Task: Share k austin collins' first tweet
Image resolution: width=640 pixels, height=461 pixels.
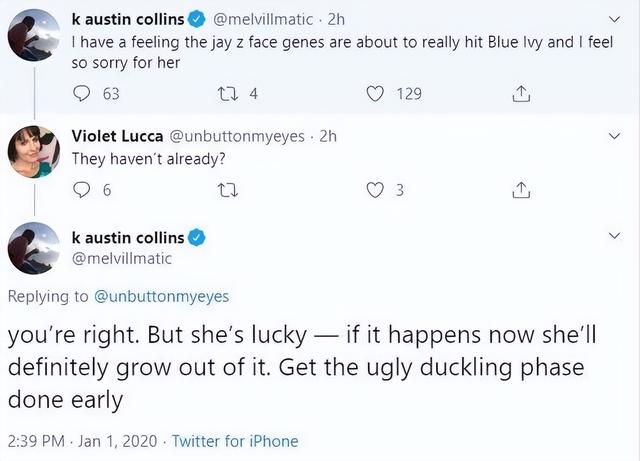Action: pos(519,94)
